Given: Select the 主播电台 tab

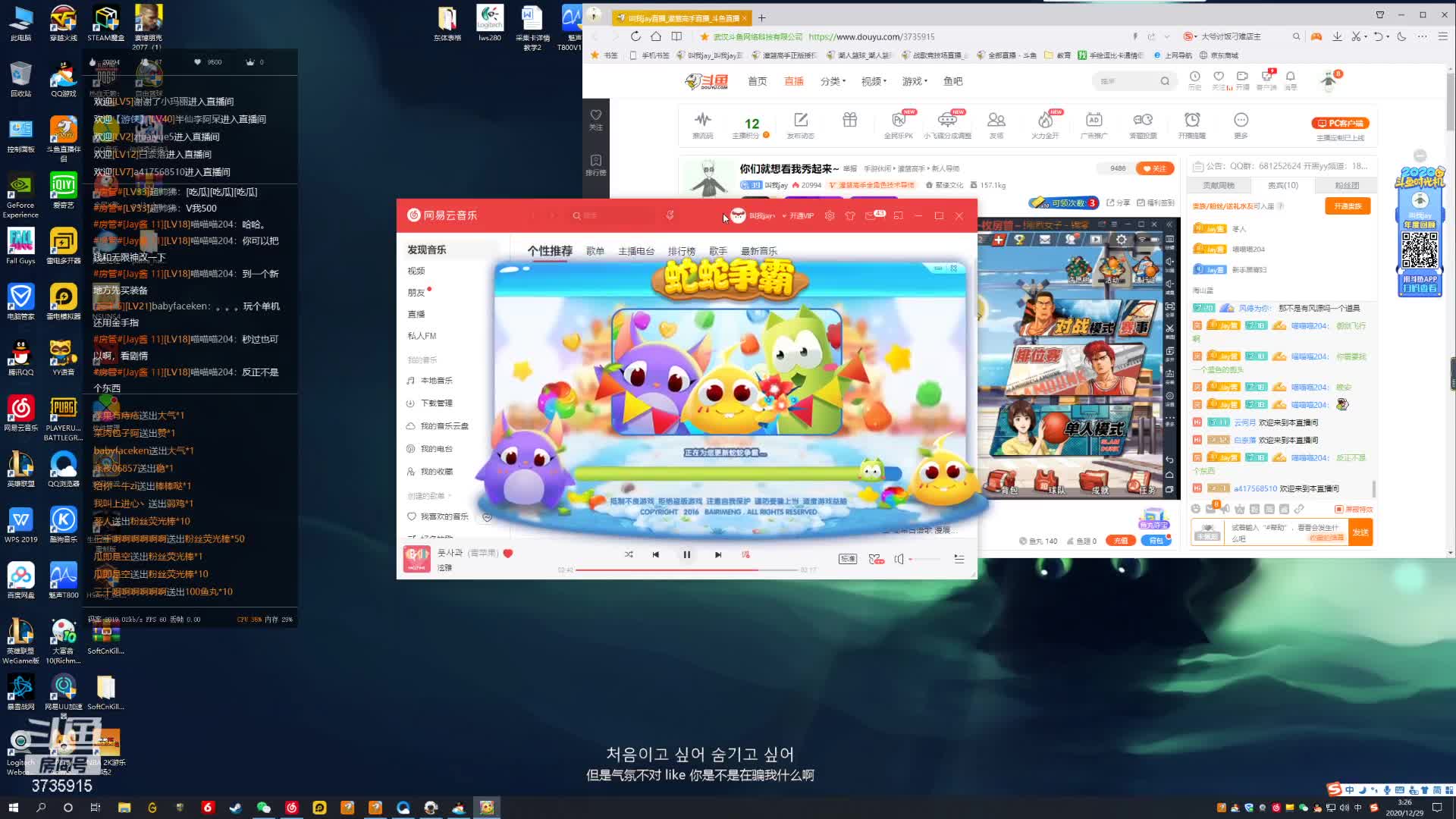Looking at the screenshot, I should click(x=636, y=251).
